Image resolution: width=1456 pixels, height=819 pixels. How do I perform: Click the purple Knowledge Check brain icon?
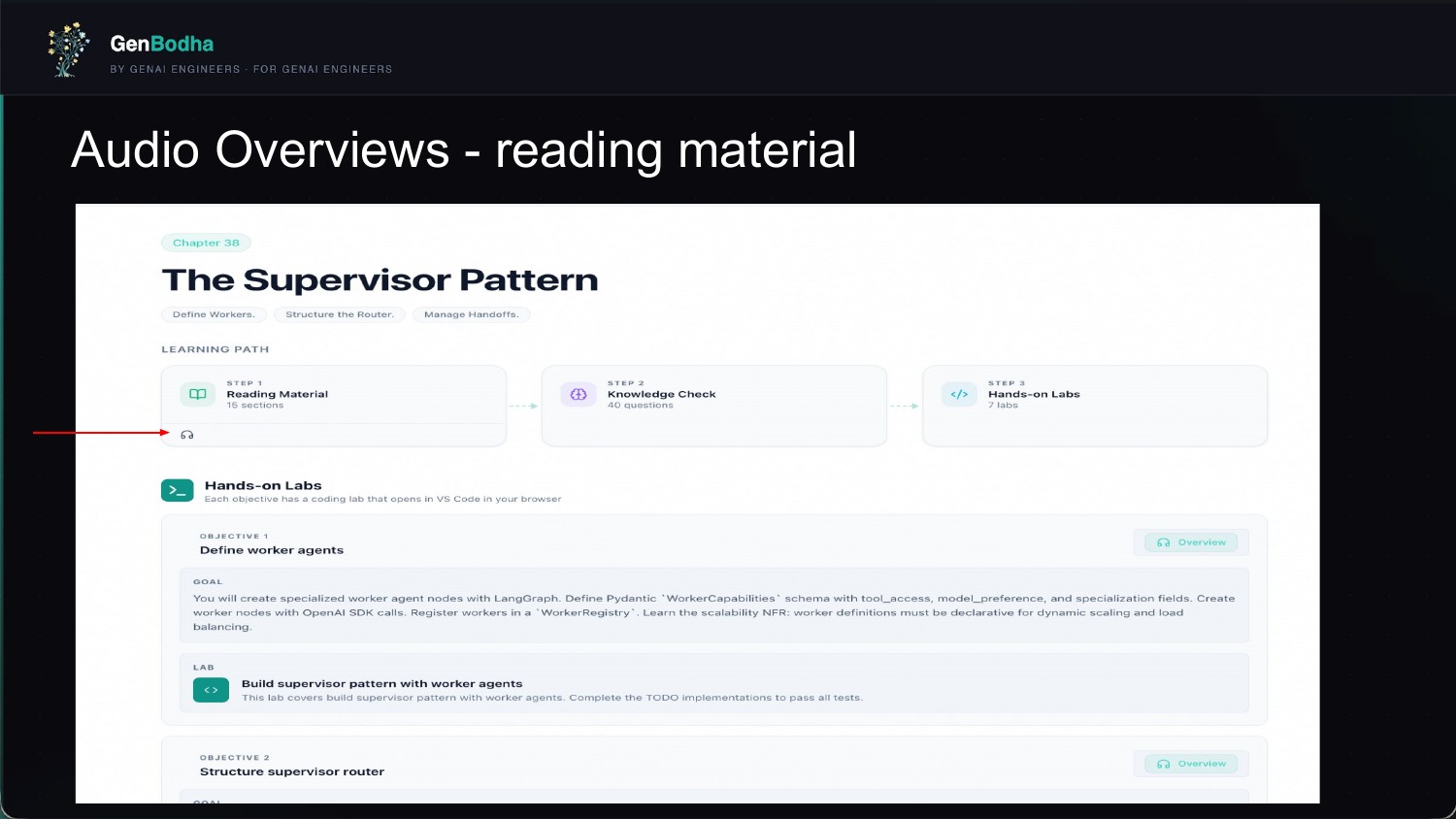tap(579, 394)
